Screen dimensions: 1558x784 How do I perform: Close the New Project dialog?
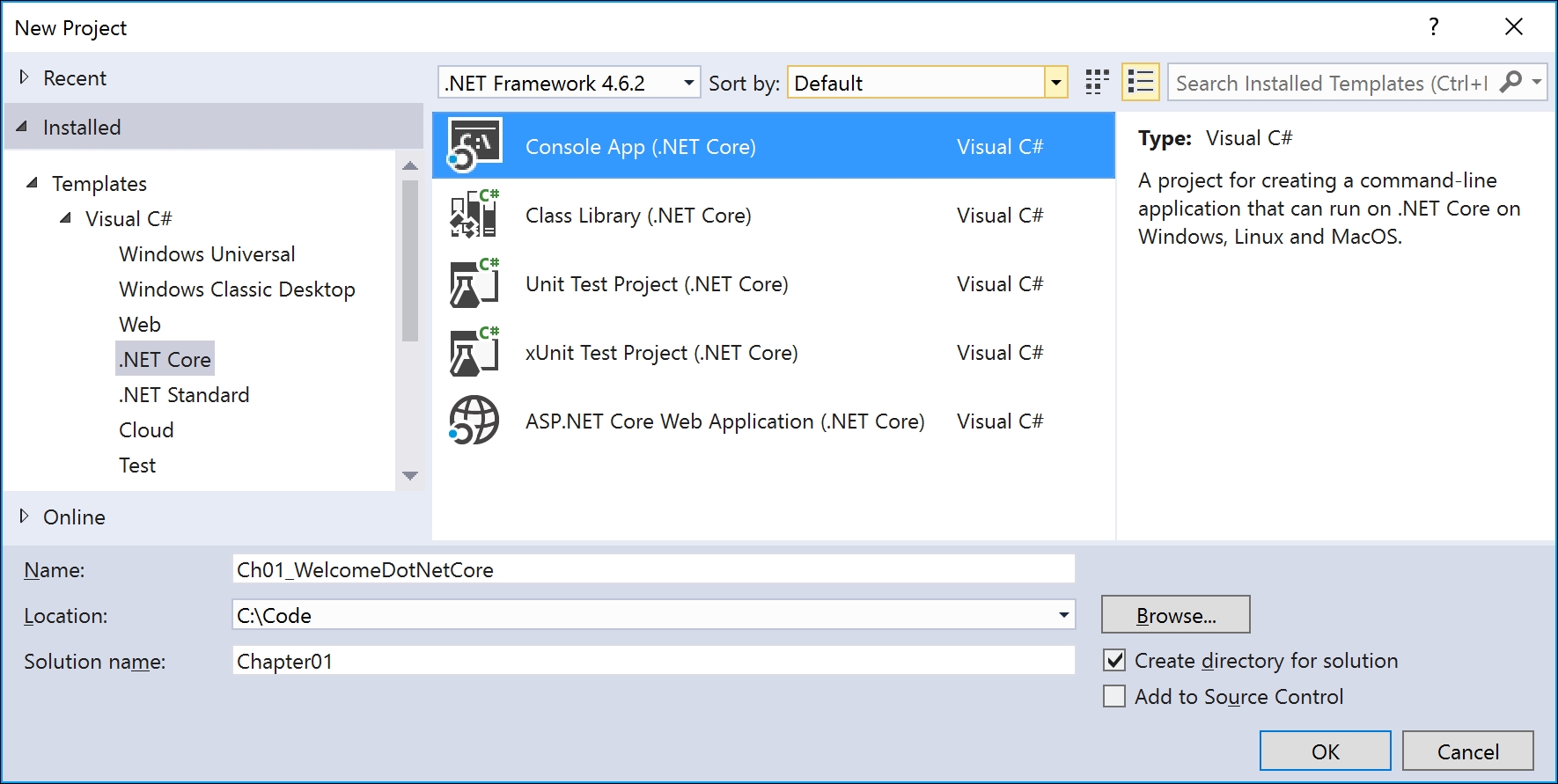point(1513,26)
